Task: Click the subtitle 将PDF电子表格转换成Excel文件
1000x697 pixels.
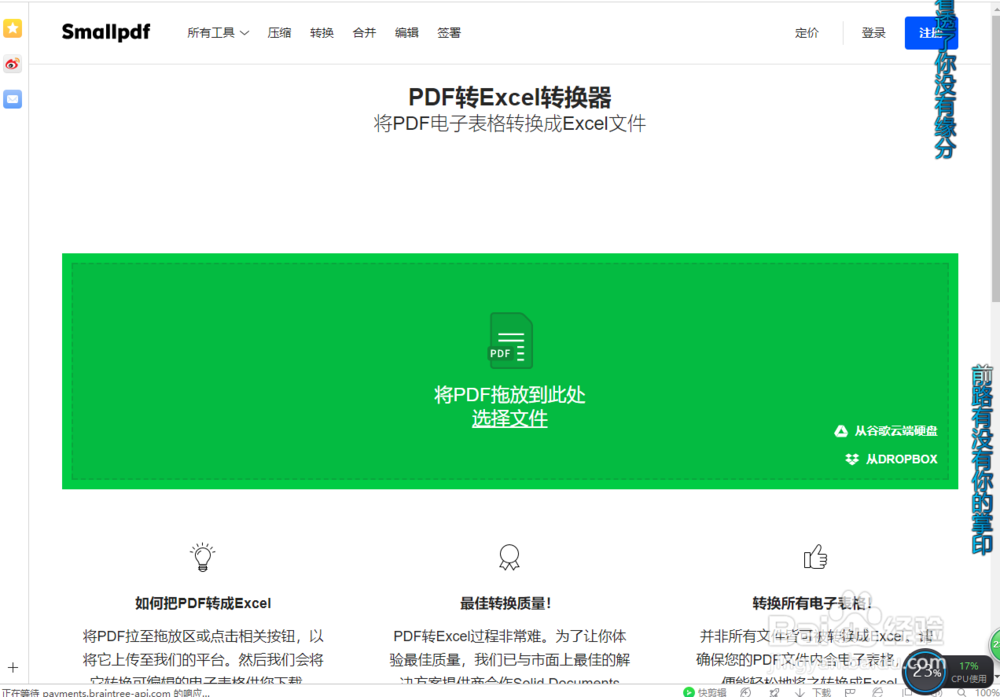Action: (x=510, y=123)
